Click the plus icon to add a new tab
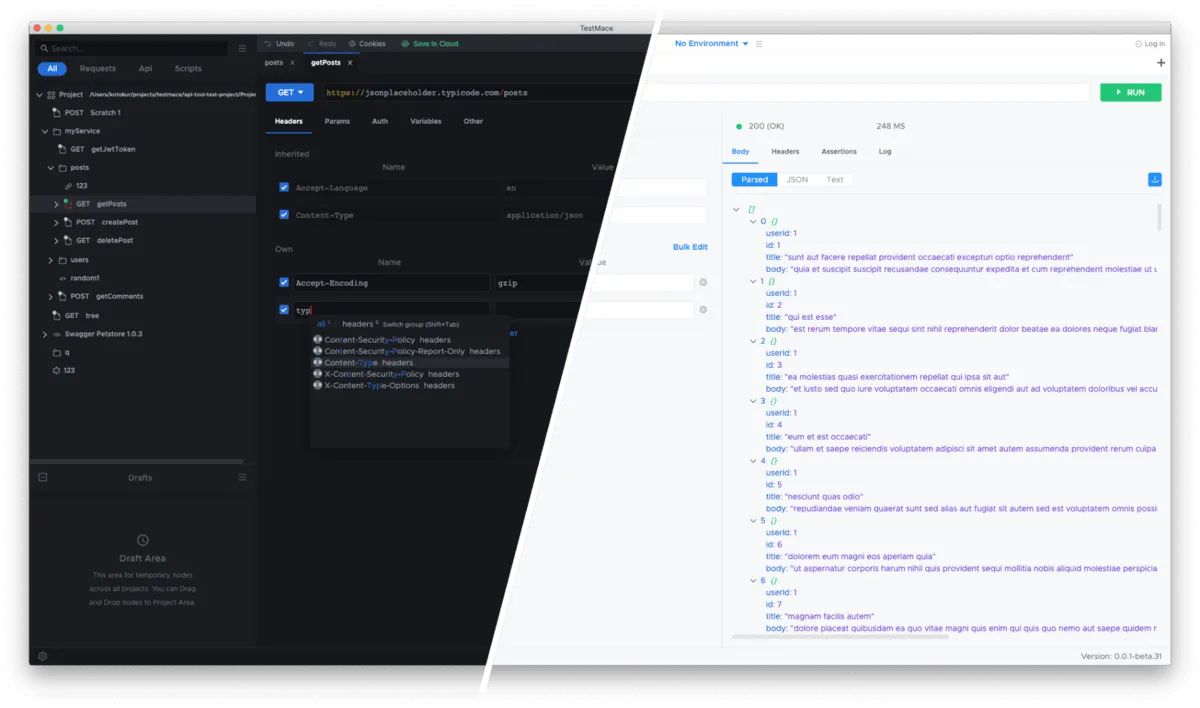Screen dimensions: 1200x708 (1160, 62)
